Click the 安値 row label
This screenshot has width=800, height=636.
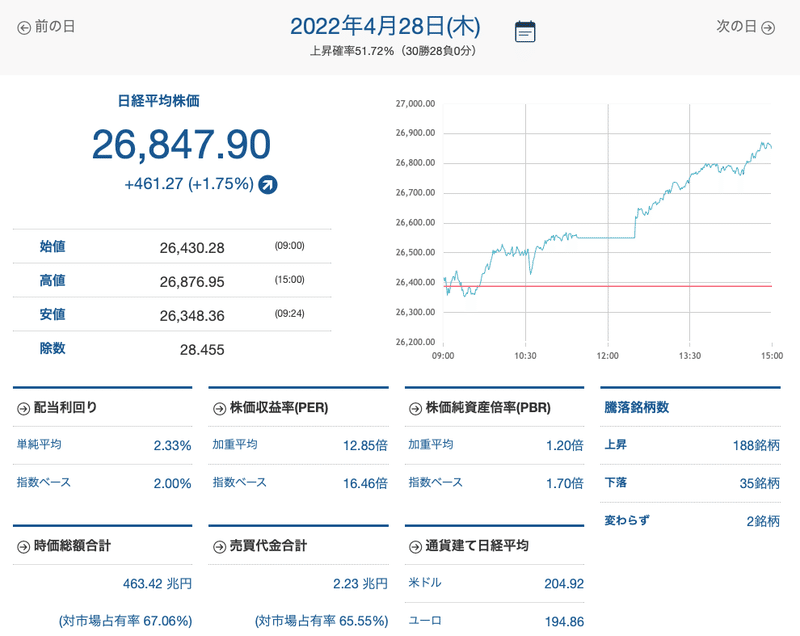pyautogui.click(x=53, y=314)
